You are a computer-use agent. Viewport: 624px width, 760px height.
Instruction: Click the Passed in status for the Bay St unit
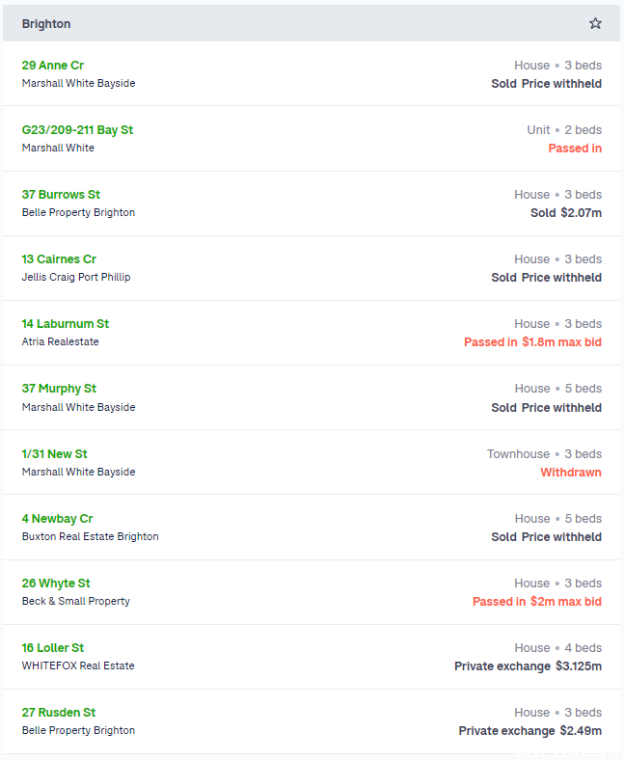[x=575, y=148]
